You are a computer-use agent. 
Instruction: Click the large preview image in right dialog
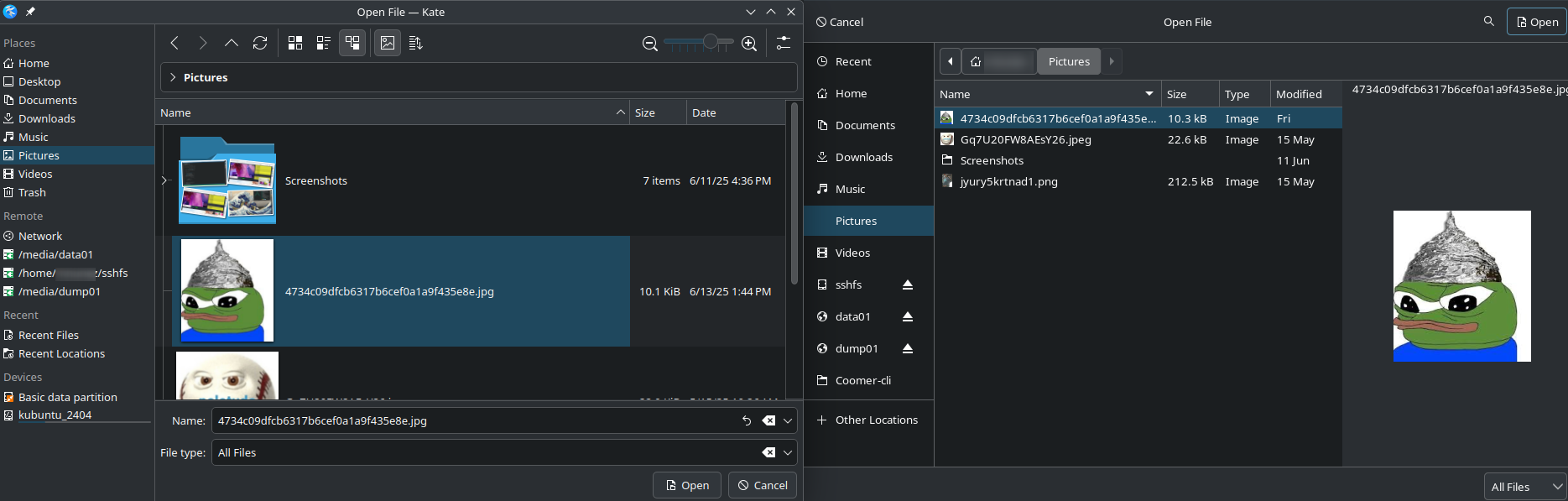point(1461,286)
